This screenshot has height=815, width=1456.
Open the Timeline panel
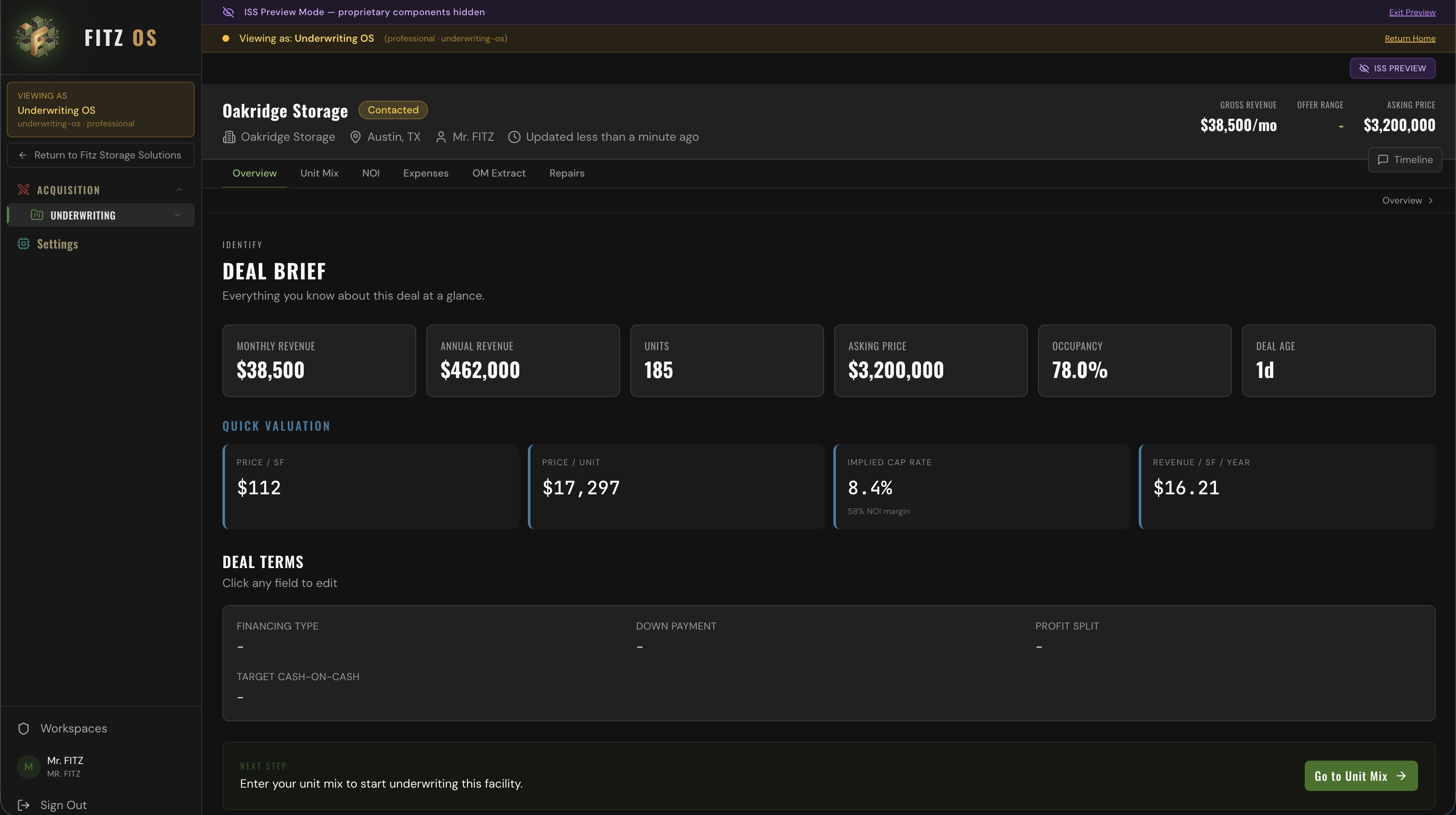tap(1406, 159)
